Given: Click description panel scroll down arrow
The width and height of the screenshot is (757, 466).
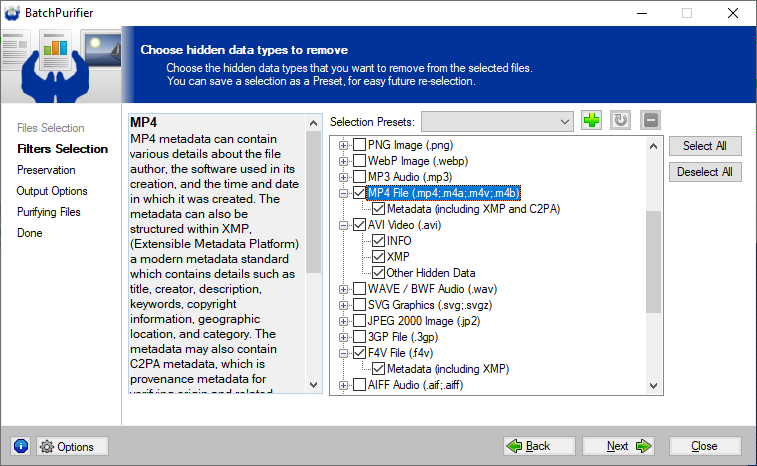Looking at the screenshot, I should coord(313,385).
